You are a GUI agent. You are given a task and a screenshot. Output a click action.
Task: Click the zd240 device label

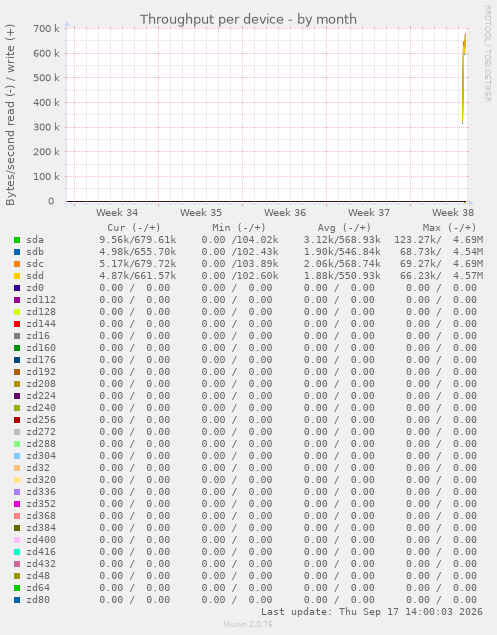coord(41,408)
